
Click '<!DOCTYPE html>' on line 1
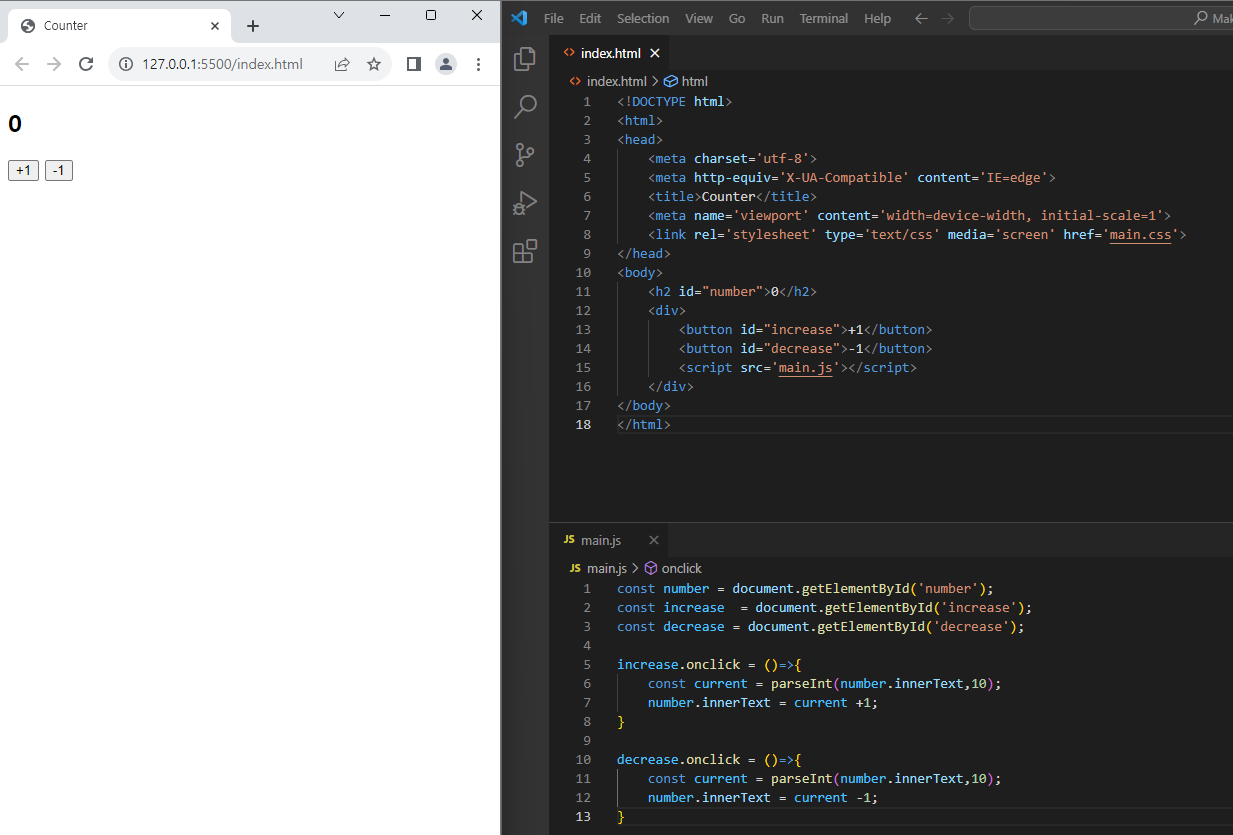[x=675, y=102]
